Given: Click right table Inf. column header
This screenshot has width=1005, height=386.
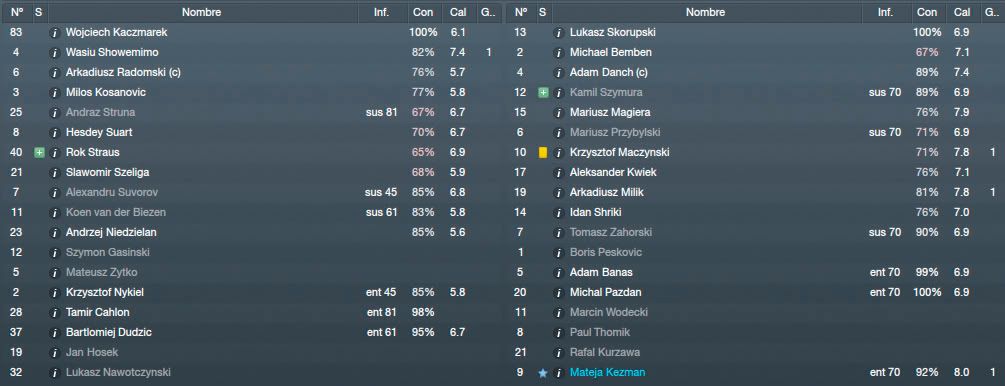Looking at the screenshot, I should click(x=886, y=12).
